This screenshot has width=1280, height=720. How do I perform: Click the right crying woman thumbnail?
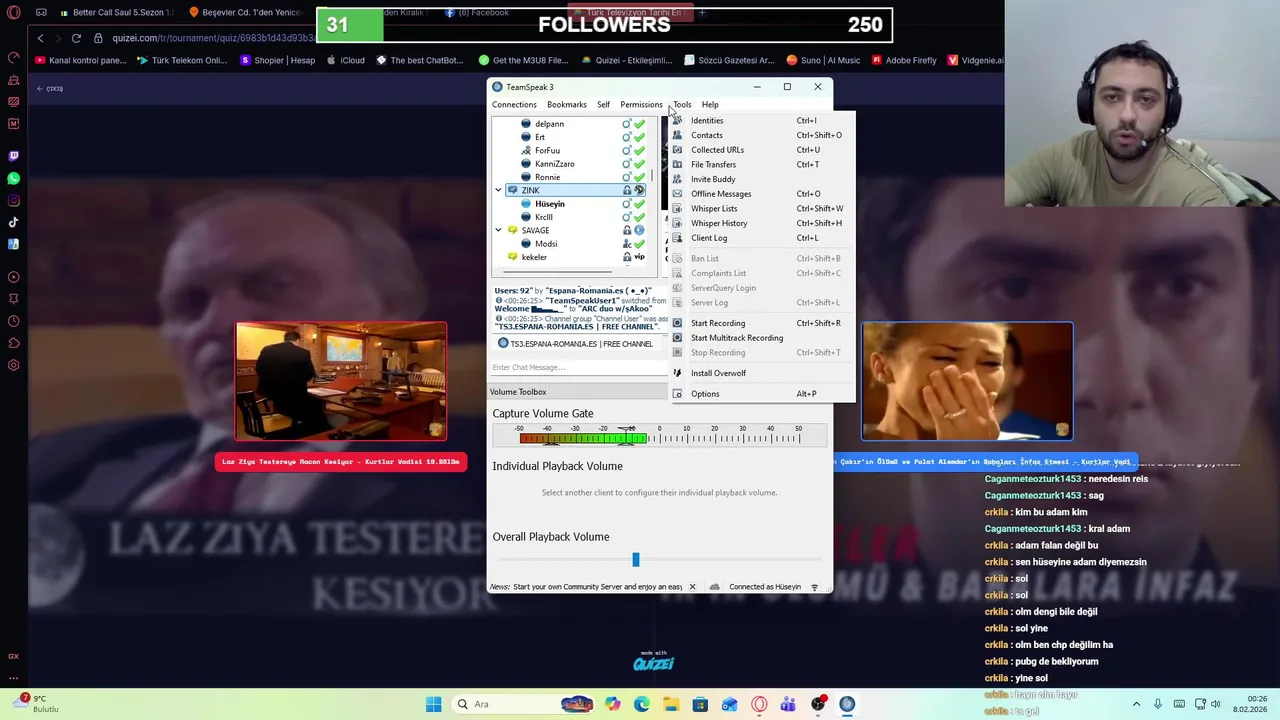coord(967,381)
